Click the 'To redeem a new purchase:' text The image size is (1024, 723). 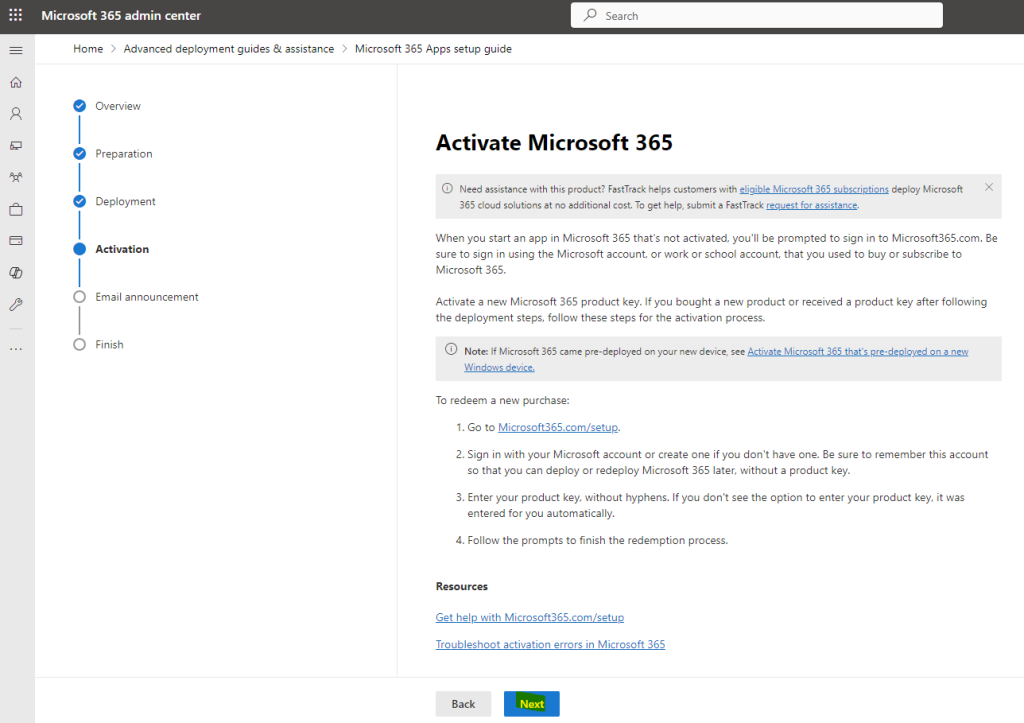click(502, 400)
